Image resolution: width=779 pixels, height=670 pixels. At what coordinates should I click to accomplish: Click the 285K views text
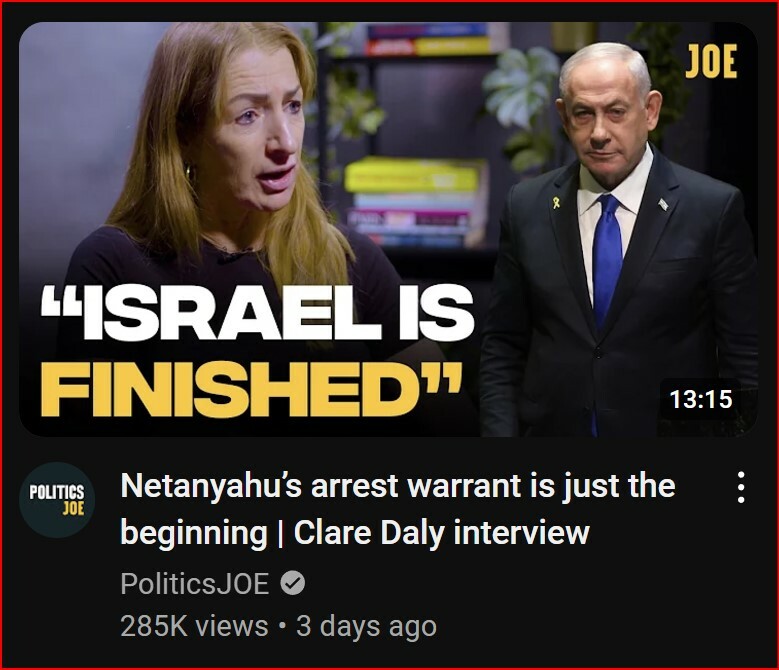coord(194,626)
